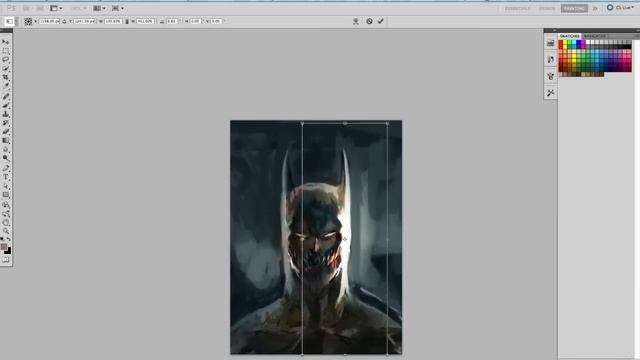Select the Rectangle shape tool
The width and height of the screenshot is (640, 360).
click(6, 195)
